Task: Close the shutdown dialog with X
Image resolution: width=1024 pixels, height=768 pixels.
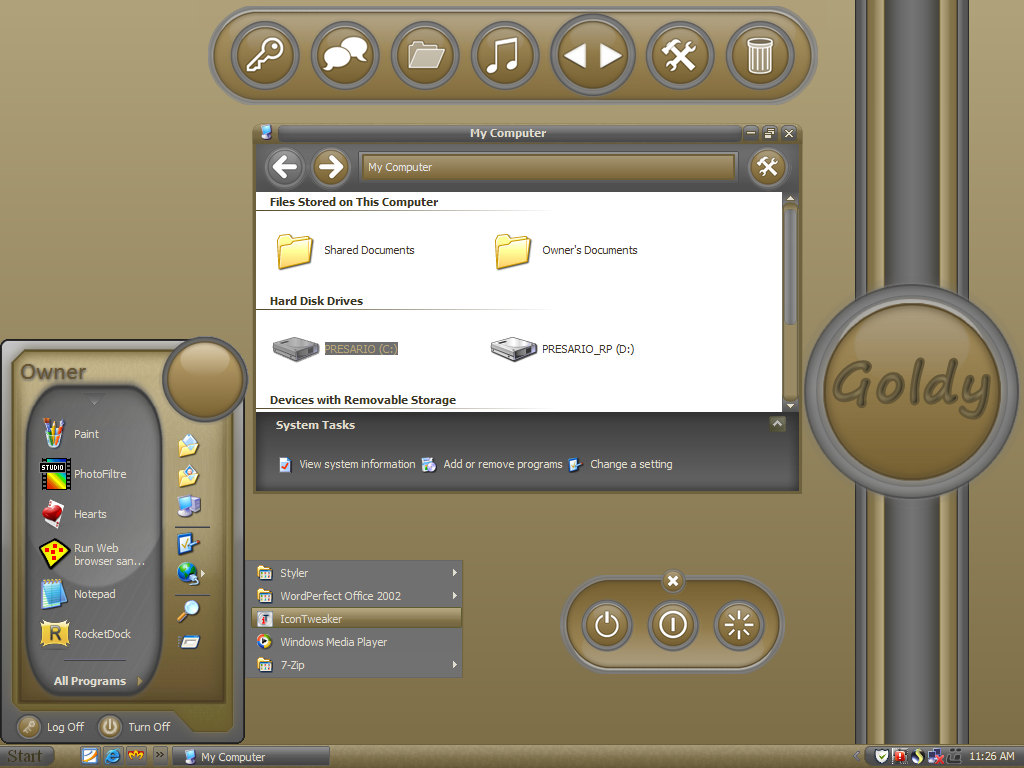Action: (673, 581)
